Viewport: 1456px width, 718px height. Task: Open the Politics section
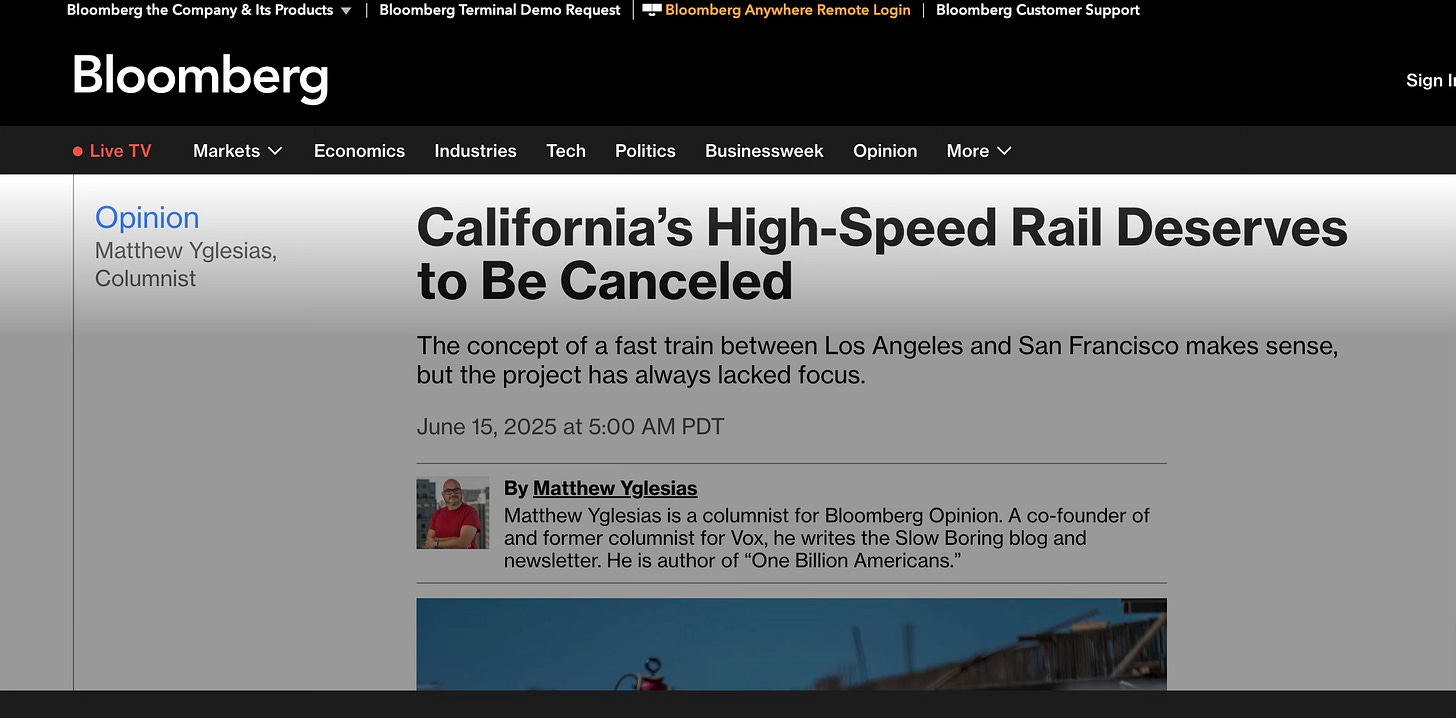645,151
